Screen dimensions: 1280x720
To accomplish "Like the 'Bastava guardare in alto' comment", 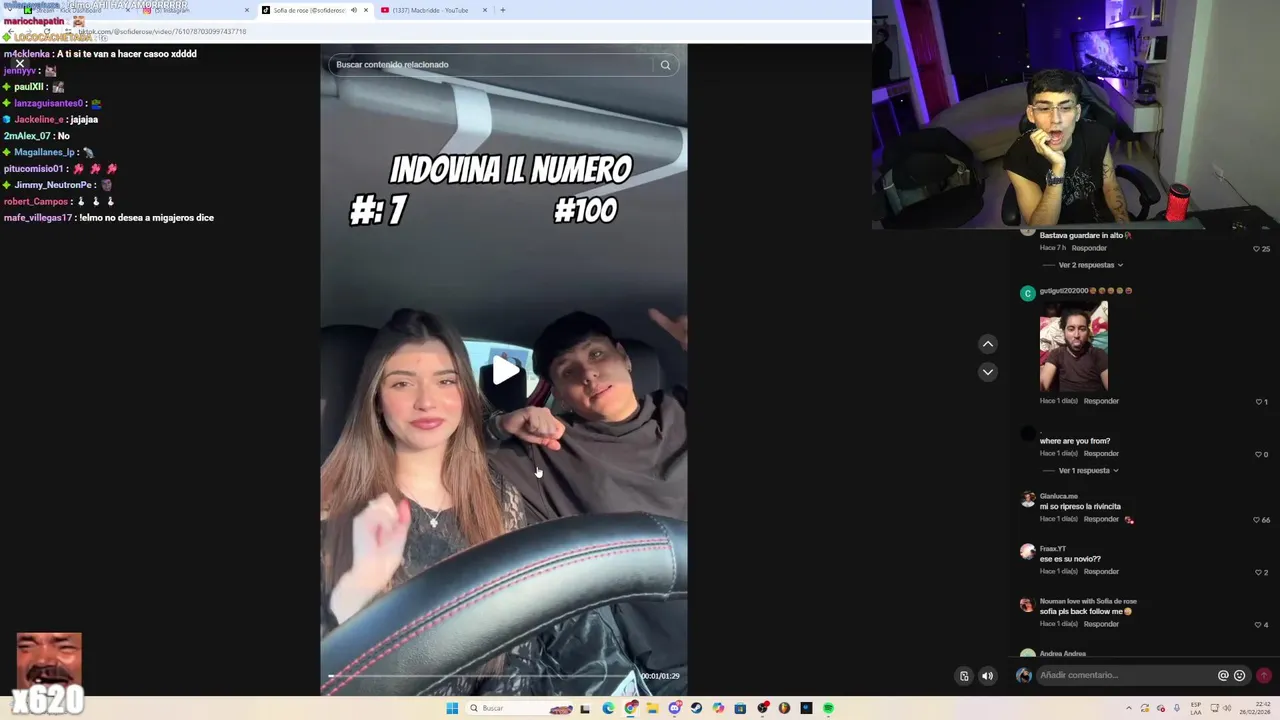I will (x=1257, y=248).
